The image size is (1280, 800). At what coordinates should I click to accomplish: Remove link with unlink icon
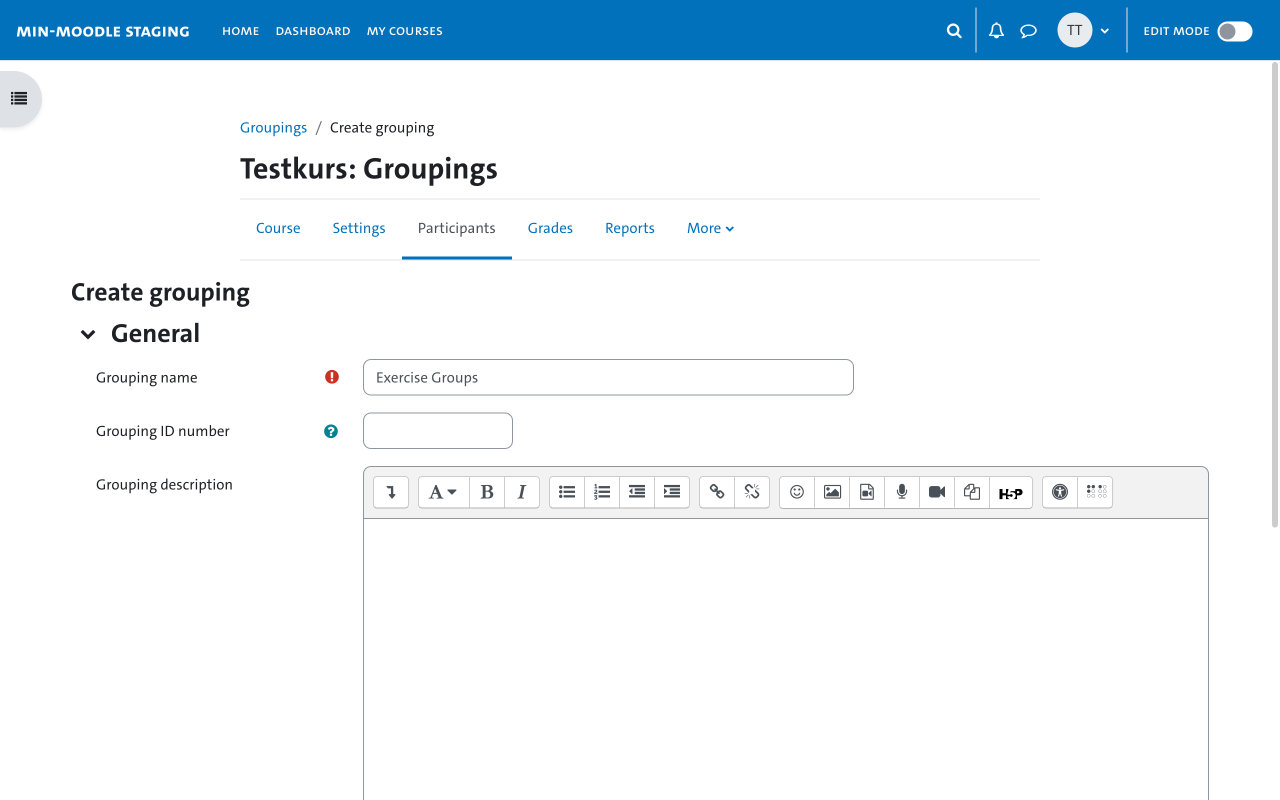coord(752,492)
